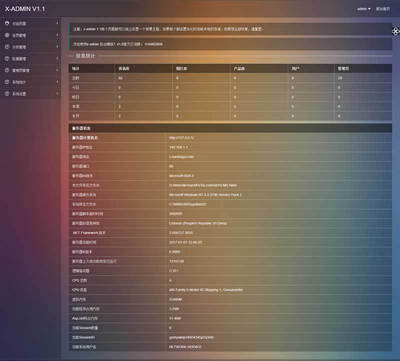Select the 用户 column header
This screenshot has height=361, width=400.
click(x=295, y=68)
